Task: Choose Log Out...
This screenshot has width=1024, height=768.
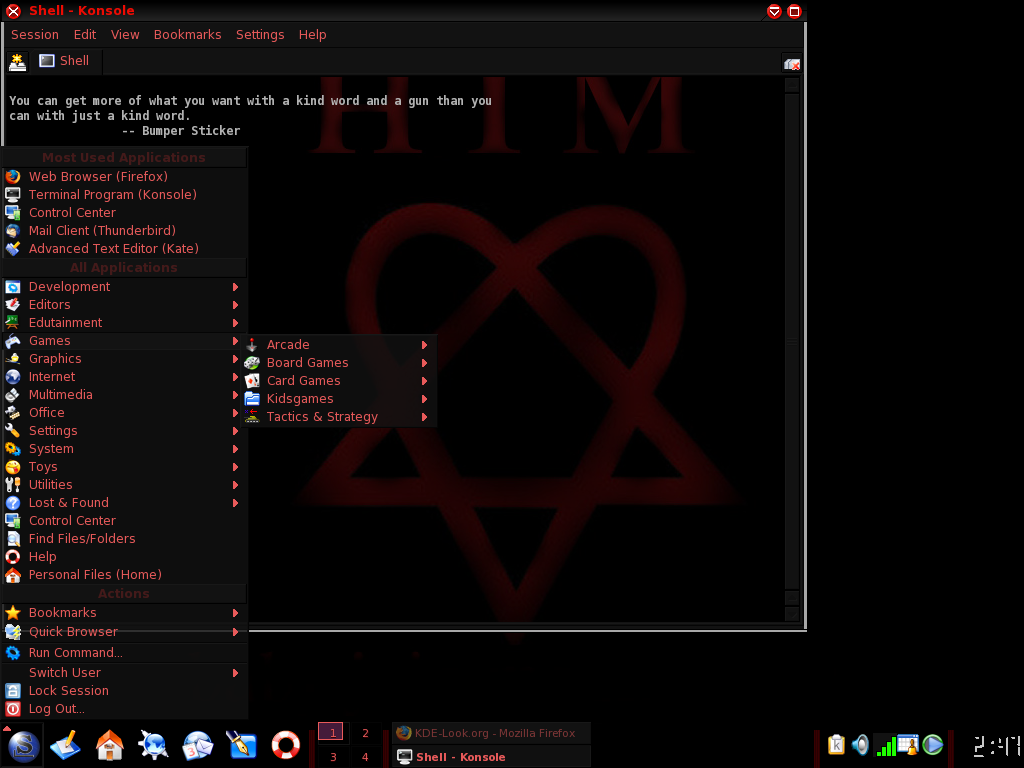Action: click(x=124, y=709)
